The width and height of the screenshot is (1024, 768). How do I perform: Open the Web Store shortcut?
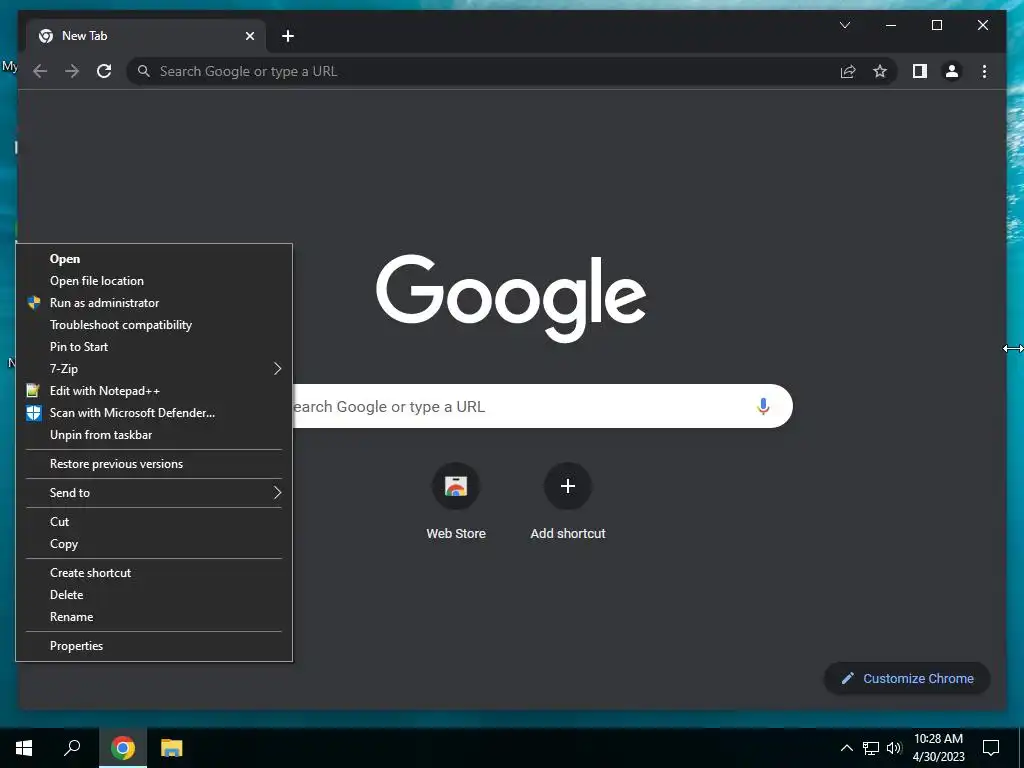(x=456, y=502)
